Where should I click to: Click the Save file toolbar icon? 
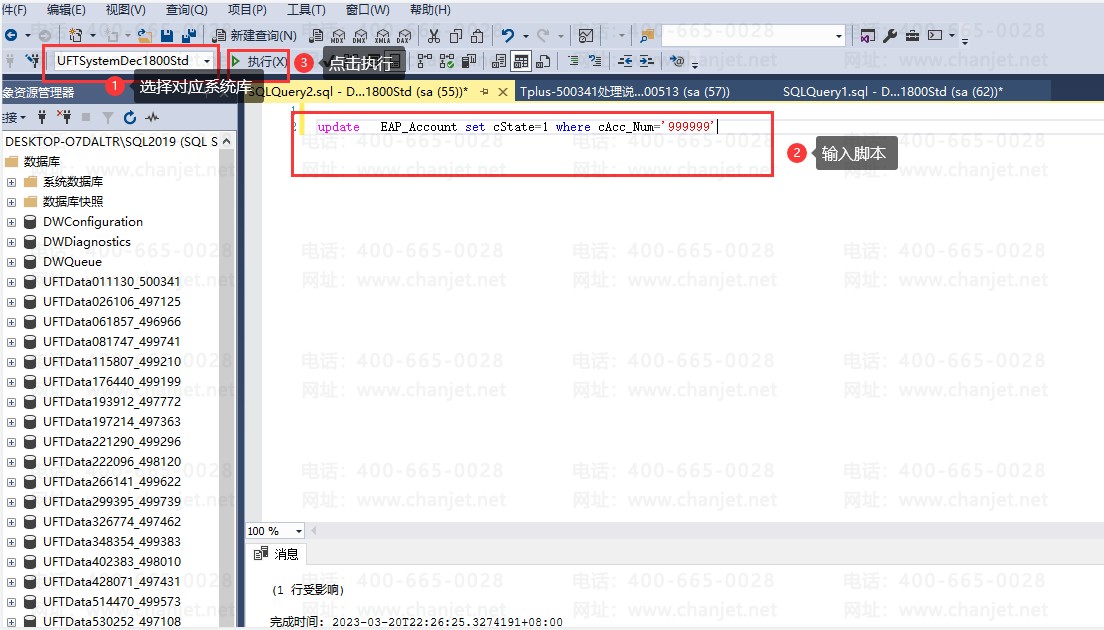pyautogui.click(x=167, y=35)
